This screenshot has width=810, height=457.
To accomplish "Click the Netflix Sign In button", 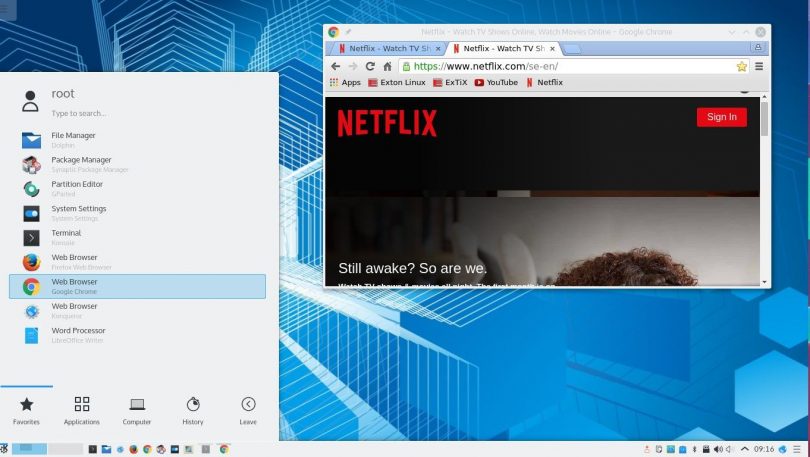I will point(722,117).
